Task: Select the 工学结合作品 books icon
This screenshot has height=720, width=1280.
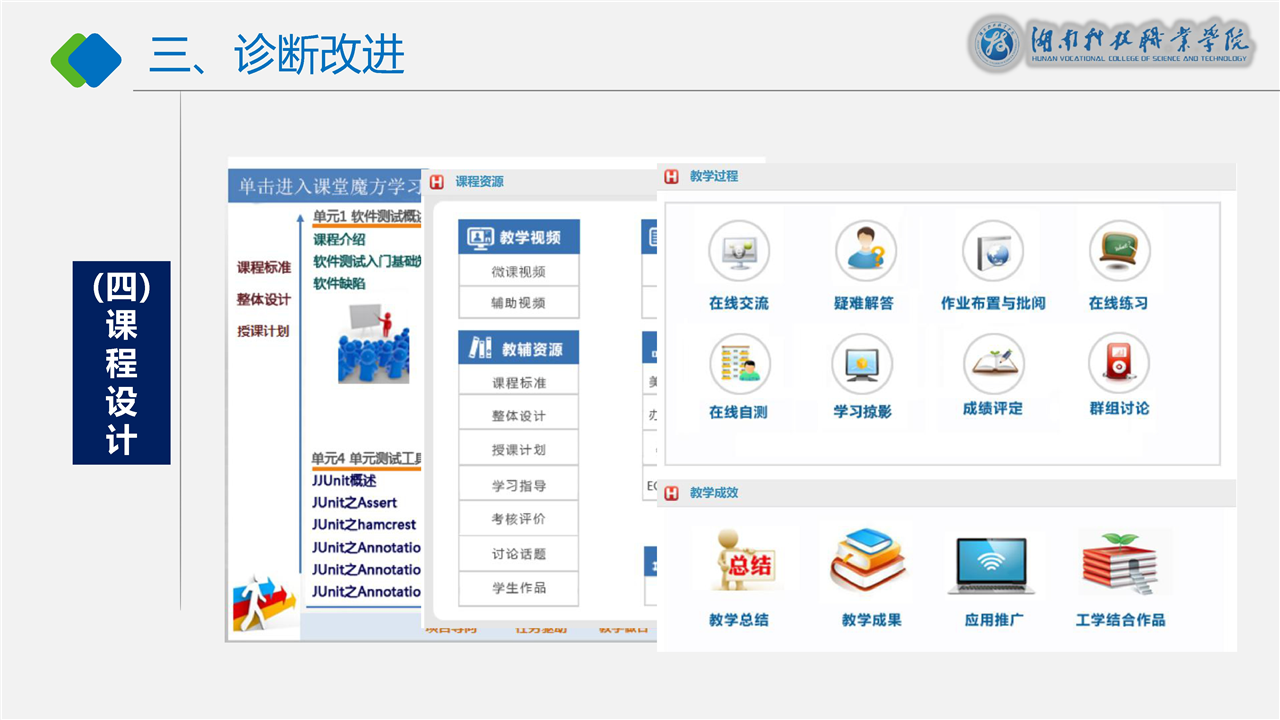Action: (x=1121, y=565)
